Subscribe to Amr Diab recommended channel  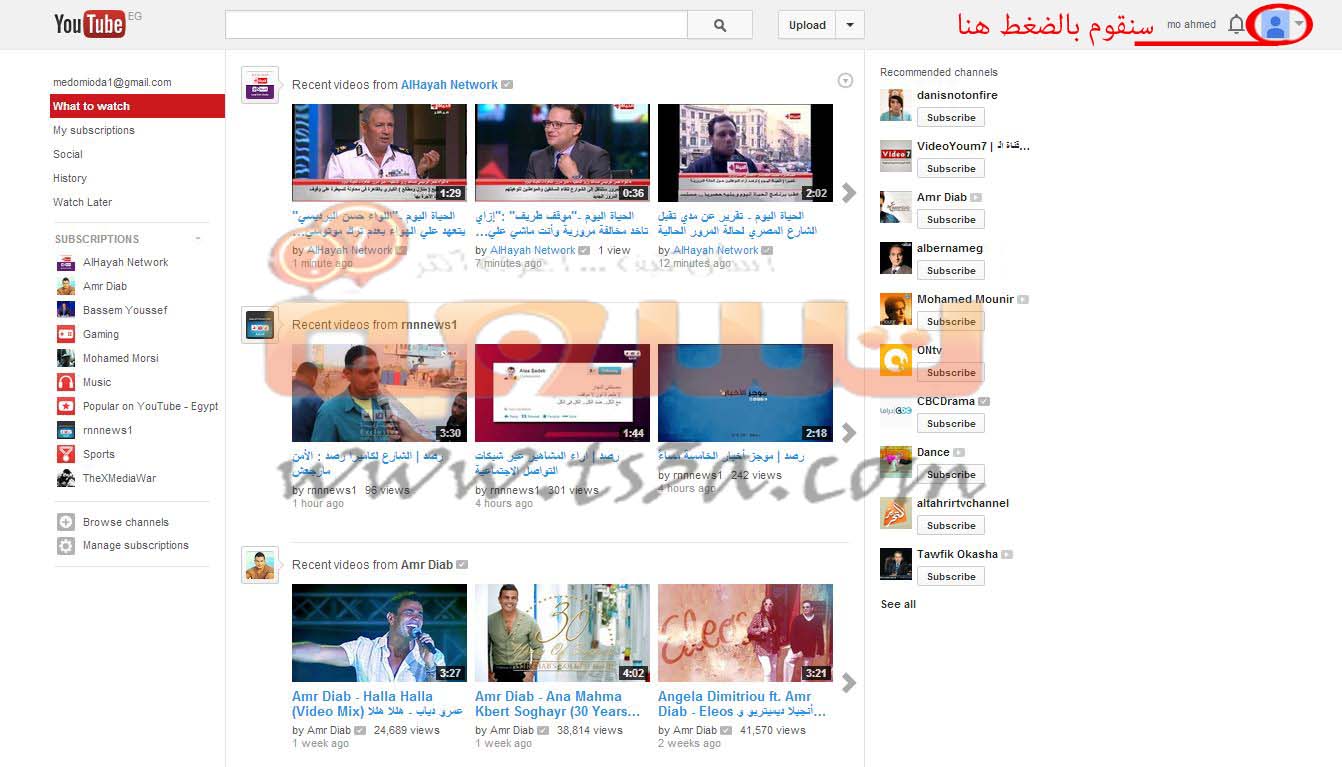pyautogui.click(x=951, y=219)
